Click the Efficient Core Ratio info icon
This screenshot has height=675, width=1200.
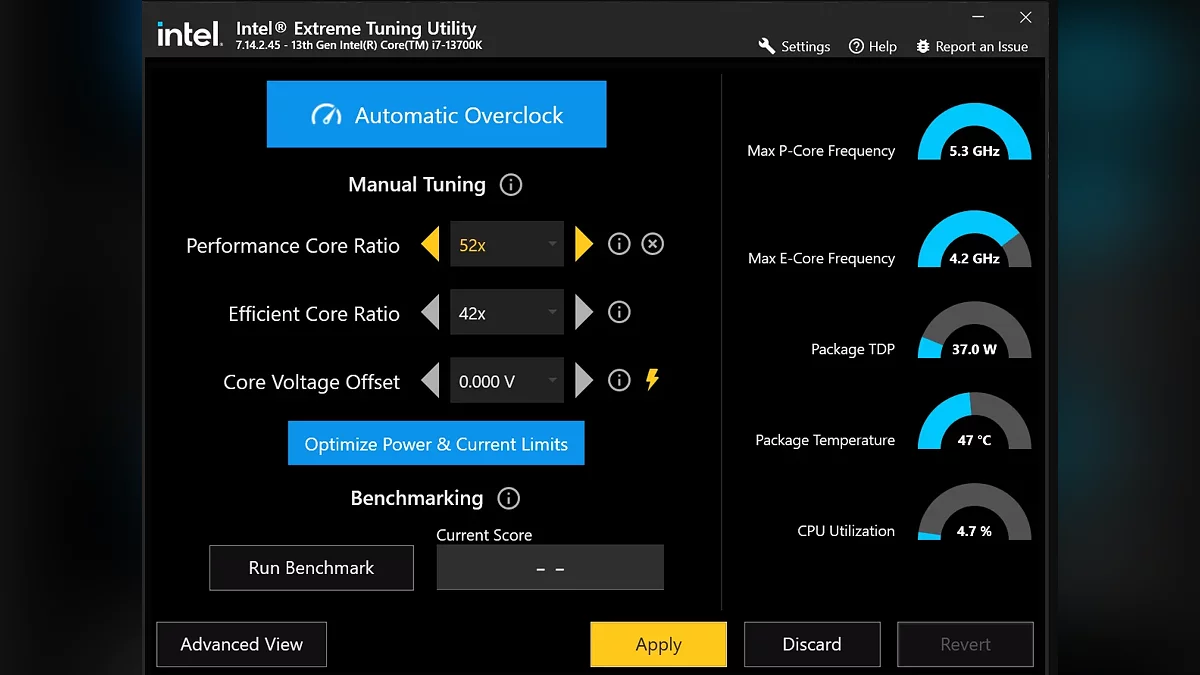(619, 313)
